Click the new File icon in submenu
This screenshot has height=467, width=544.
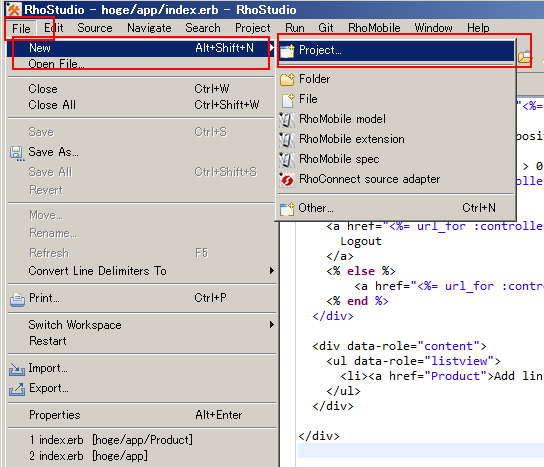(x=287, y=100)
